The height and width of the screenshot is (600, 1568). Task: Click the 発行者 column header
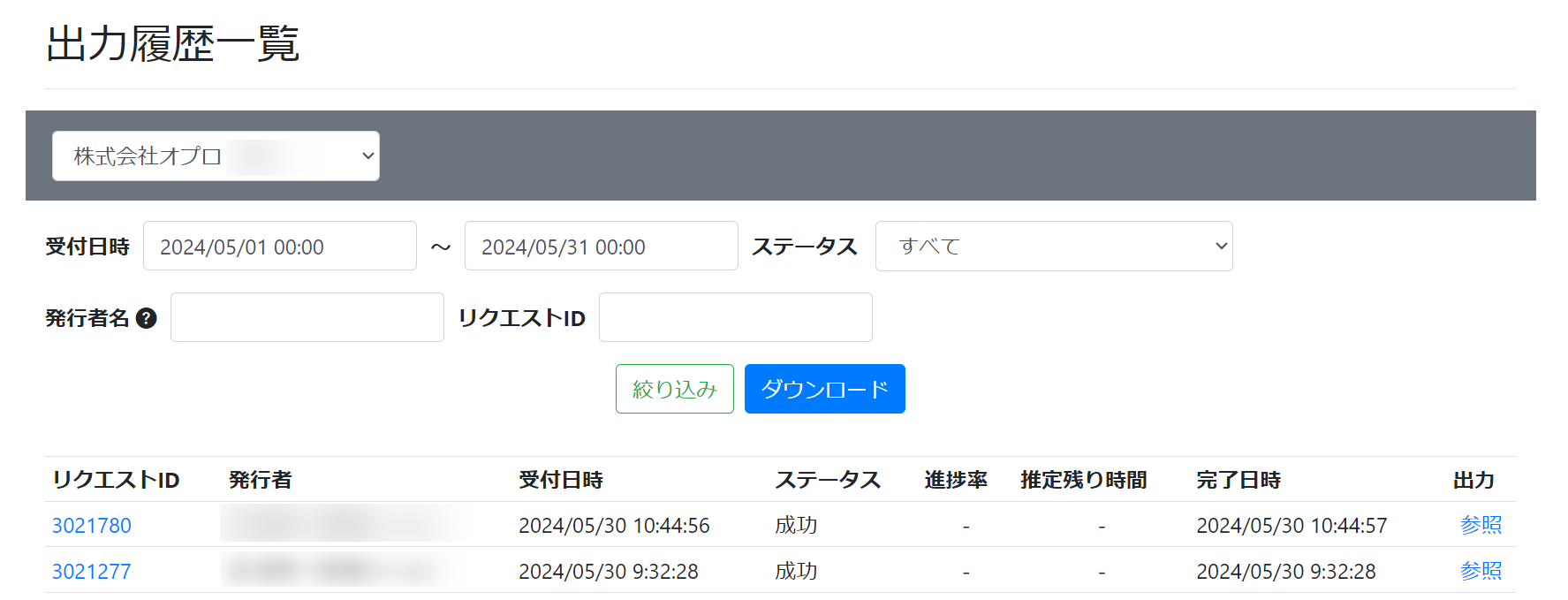(x=260, y=480)
